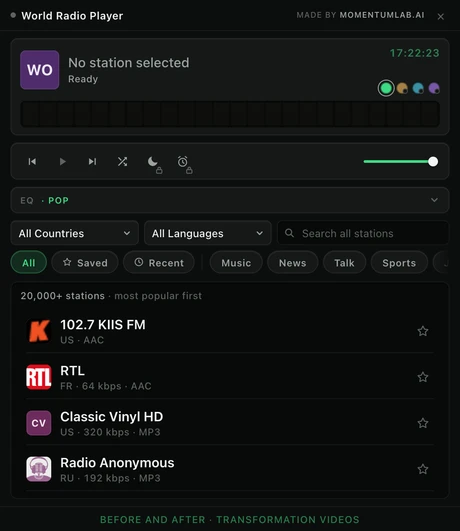Filter stations by Music
The width and height of the screenshot is (460, 531).
coord(236,262)
